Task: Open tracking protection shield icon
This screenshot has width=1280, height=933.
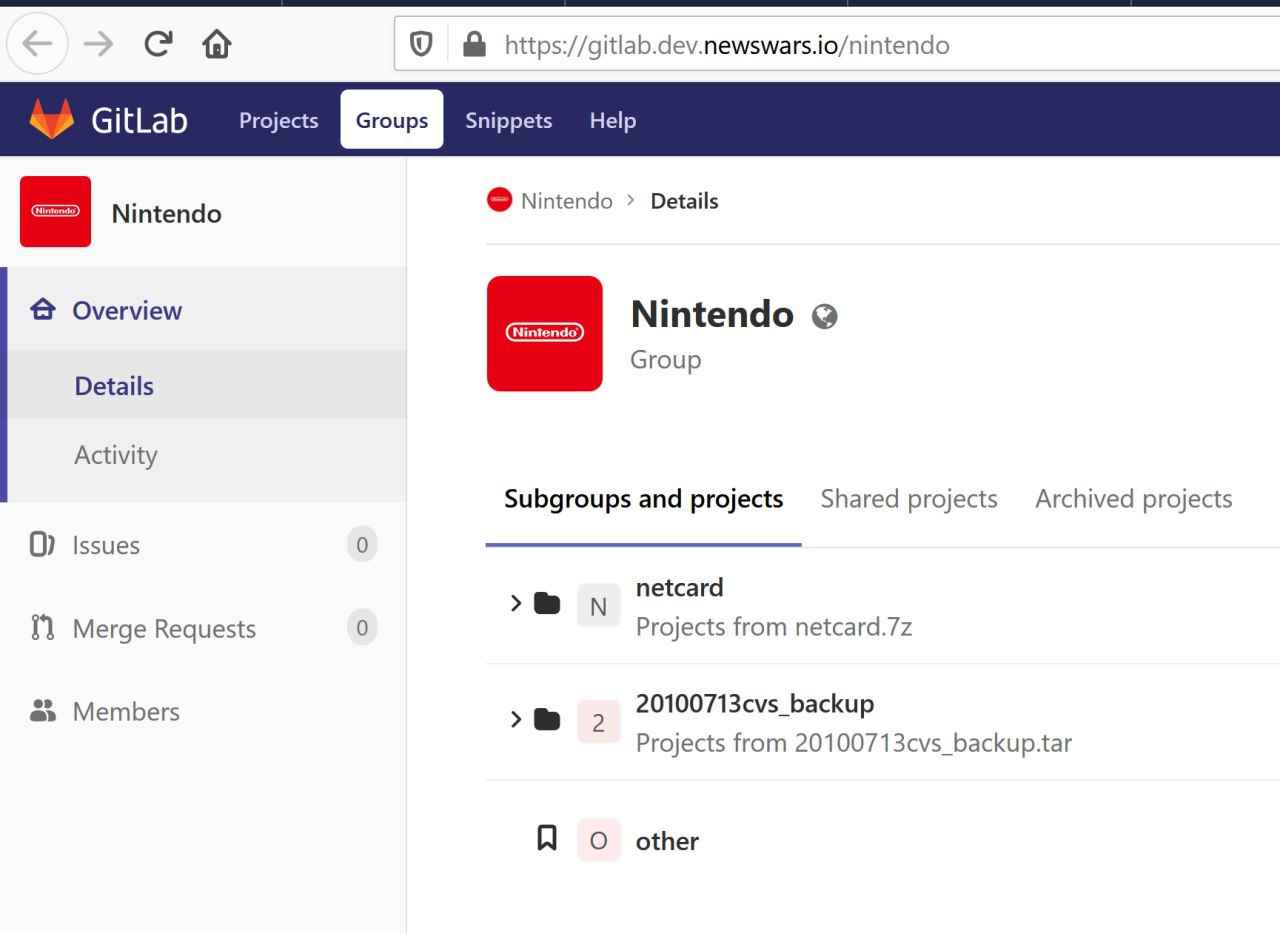Action: 421,44
